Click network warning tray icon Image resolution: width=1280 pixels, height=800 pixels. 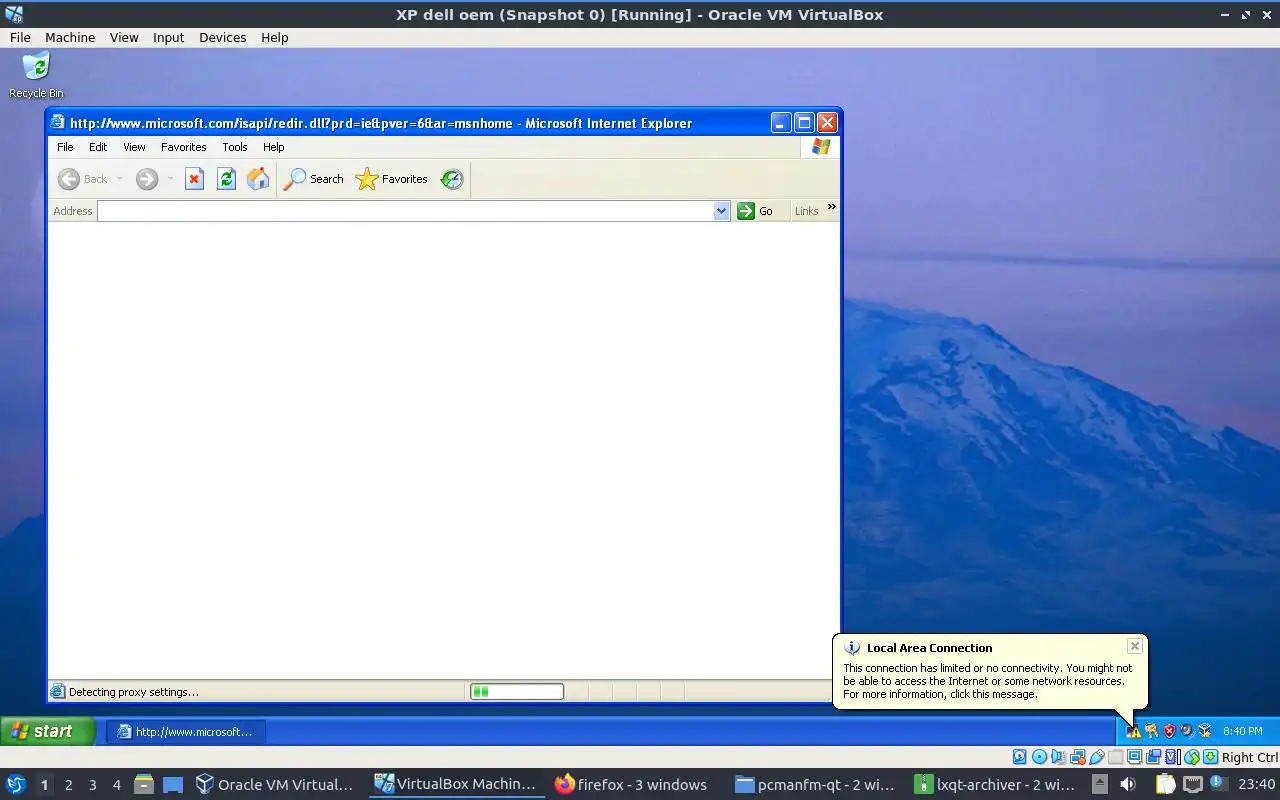pos(1134,731)
